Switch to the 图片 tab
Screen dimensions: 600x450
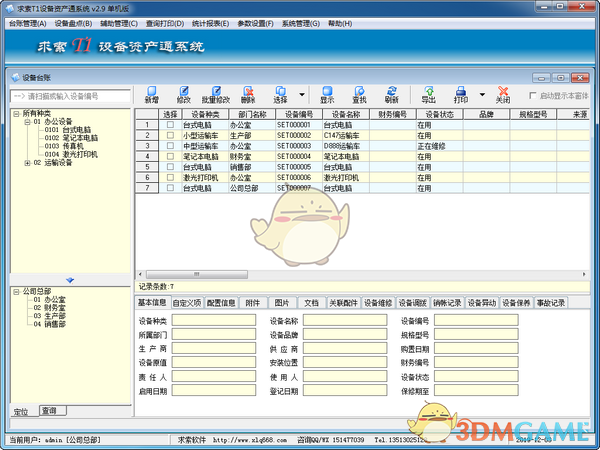(282, 303)
